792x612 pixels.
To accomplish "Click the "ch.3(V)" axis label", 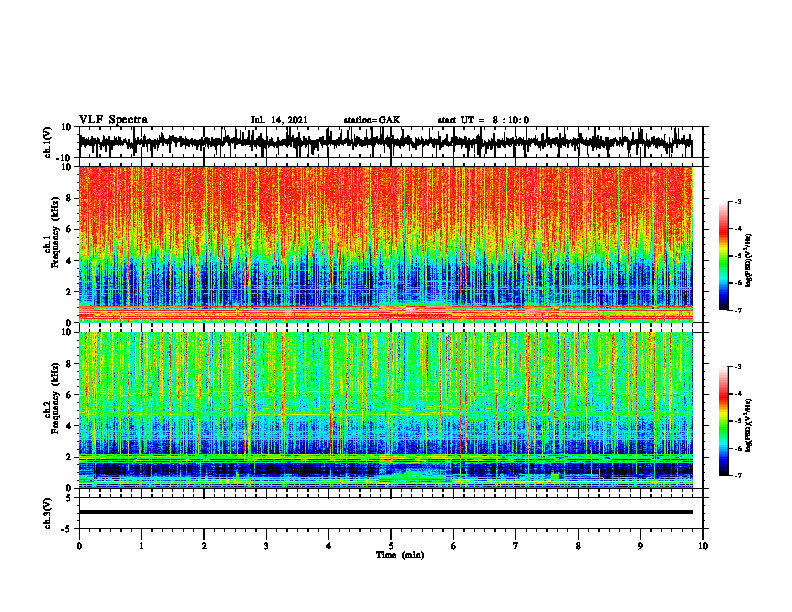I will pyautogui.click(x=48, y=513).
